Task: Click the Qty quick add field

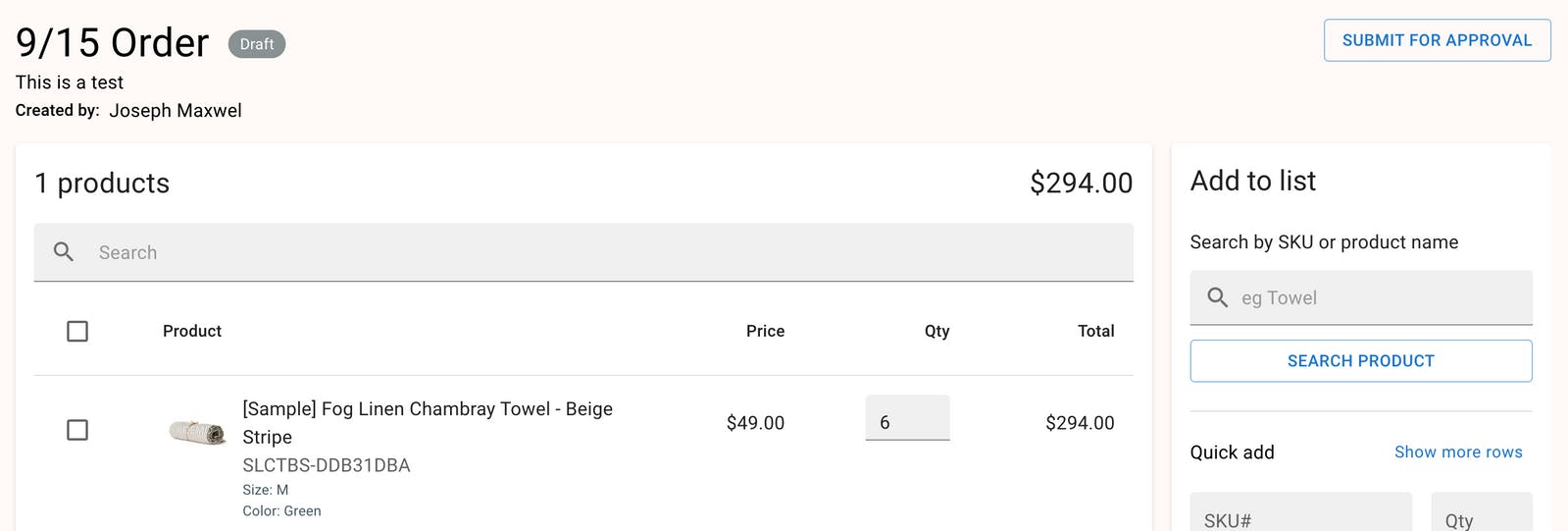Action: 1481,513
